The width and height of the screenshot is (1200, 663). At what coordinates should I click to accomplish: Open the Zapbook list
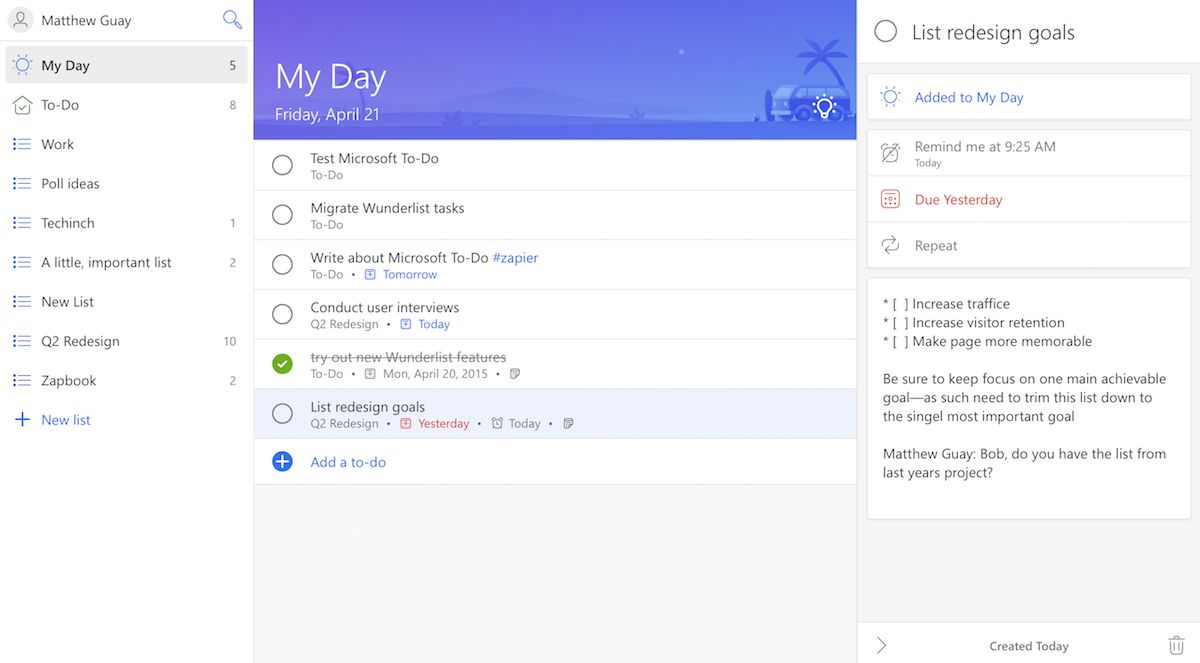point(69,381)
